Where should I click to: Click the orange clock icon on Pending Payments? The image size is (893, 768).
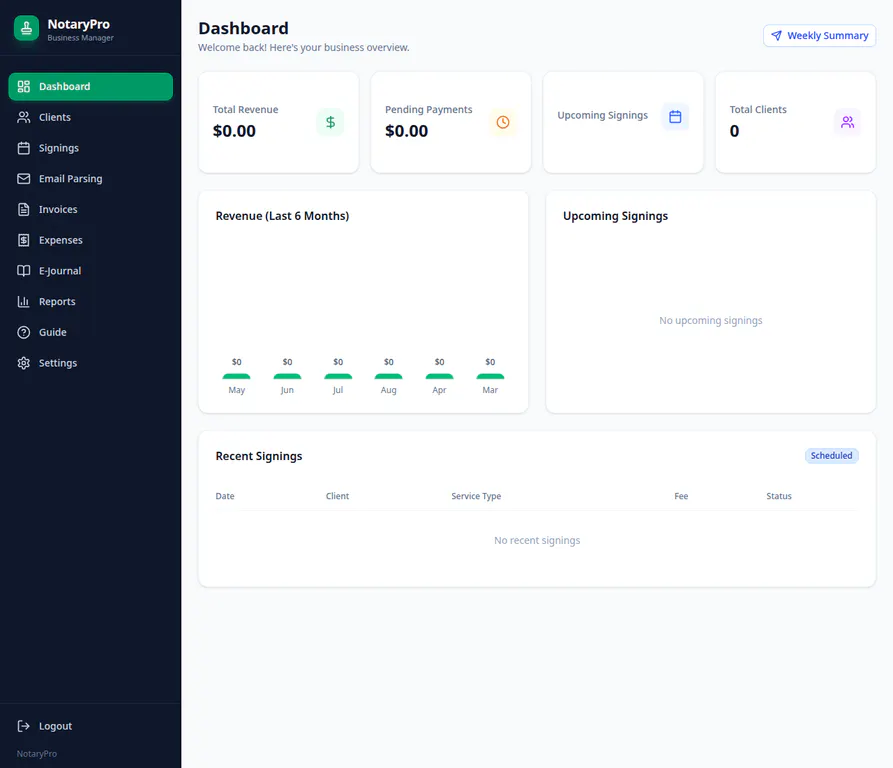tap(503, 122)
